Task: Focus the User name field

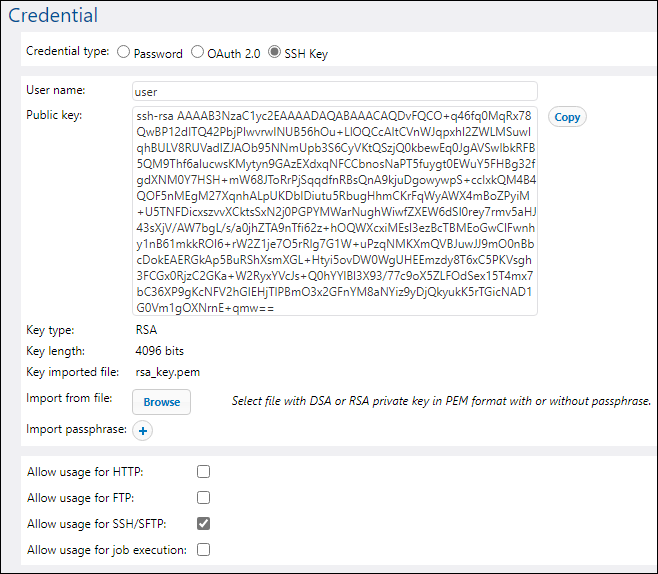Action: 335,91
